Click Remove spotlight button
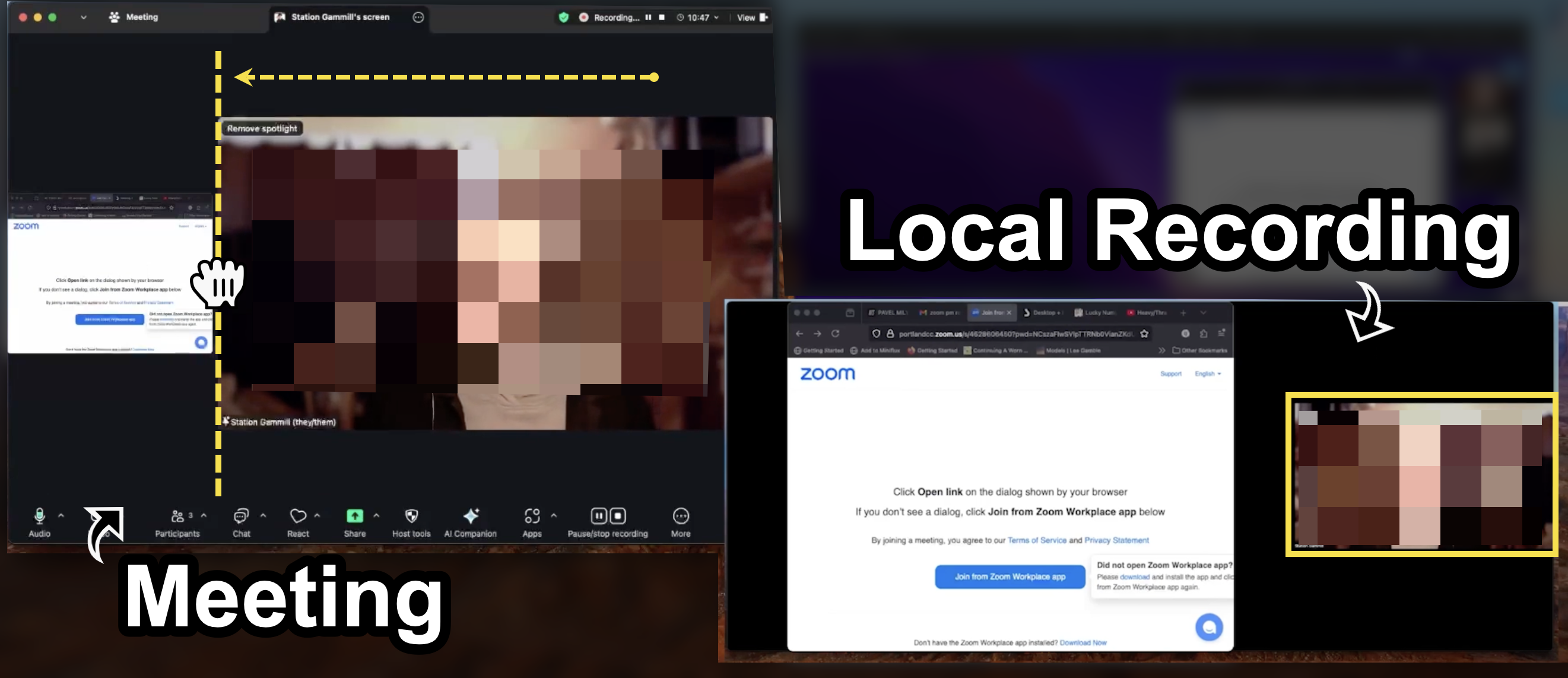The width and height of the screenshot is (1568, 678). coord(262,128)
